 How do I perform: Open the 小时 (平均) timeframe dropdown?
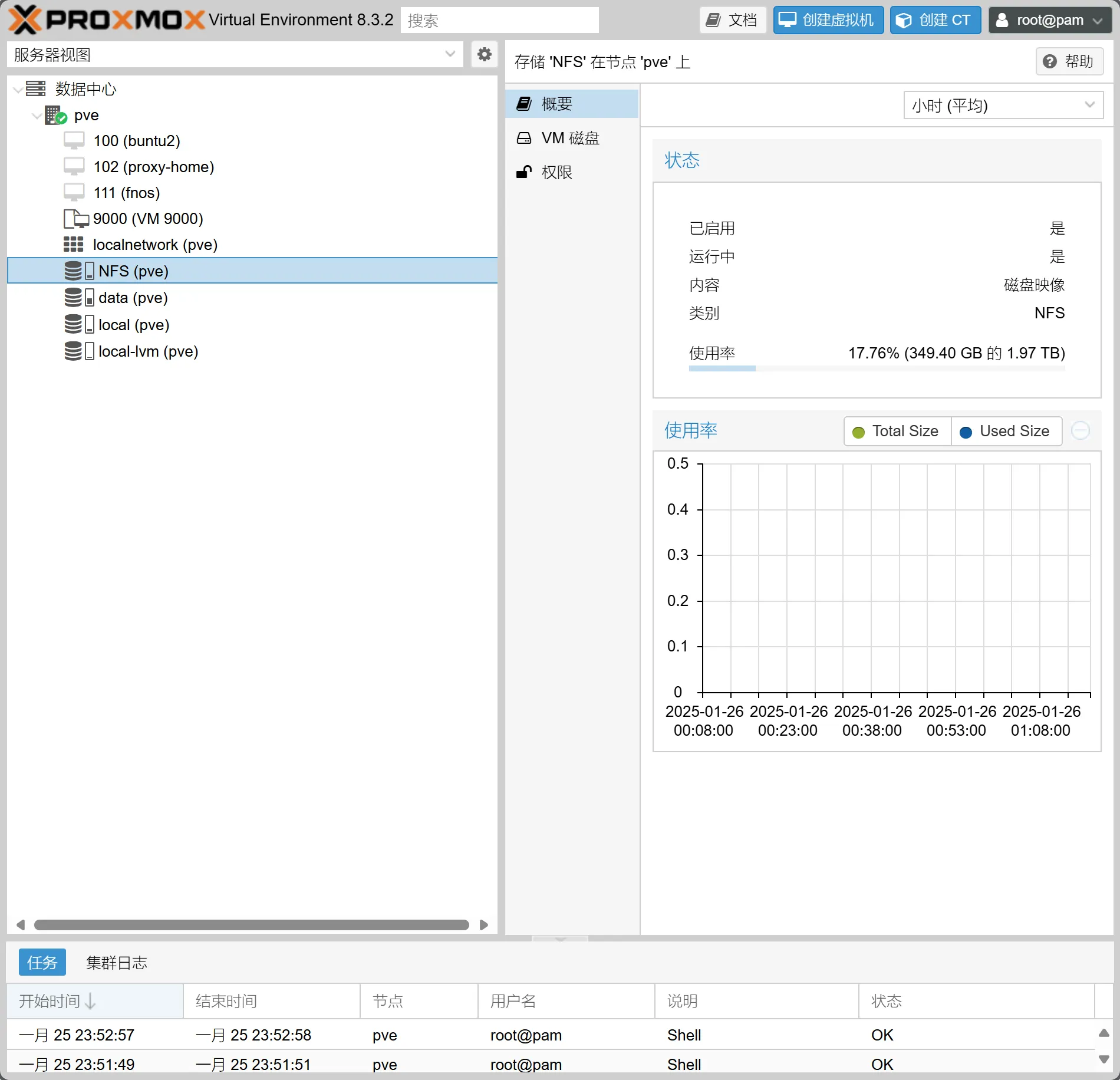[1003, 106]
